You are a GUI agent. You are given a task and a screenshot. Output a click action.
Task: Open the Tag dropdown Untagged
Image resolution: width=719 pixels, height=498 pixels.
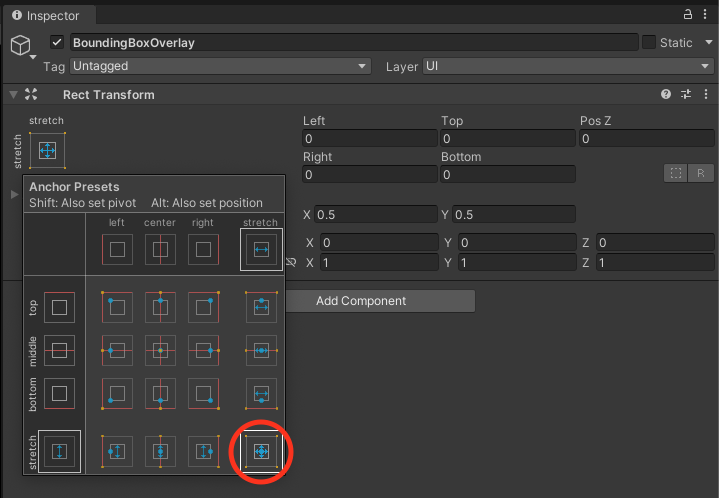(x=220, y=66)
